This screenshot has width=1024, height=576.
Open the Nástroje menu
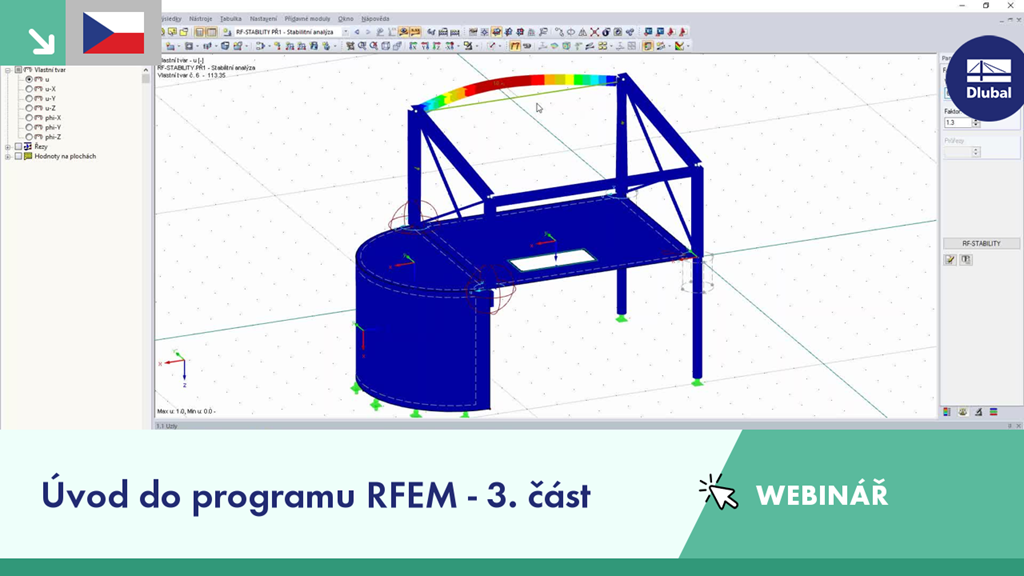tap(200, 19)
